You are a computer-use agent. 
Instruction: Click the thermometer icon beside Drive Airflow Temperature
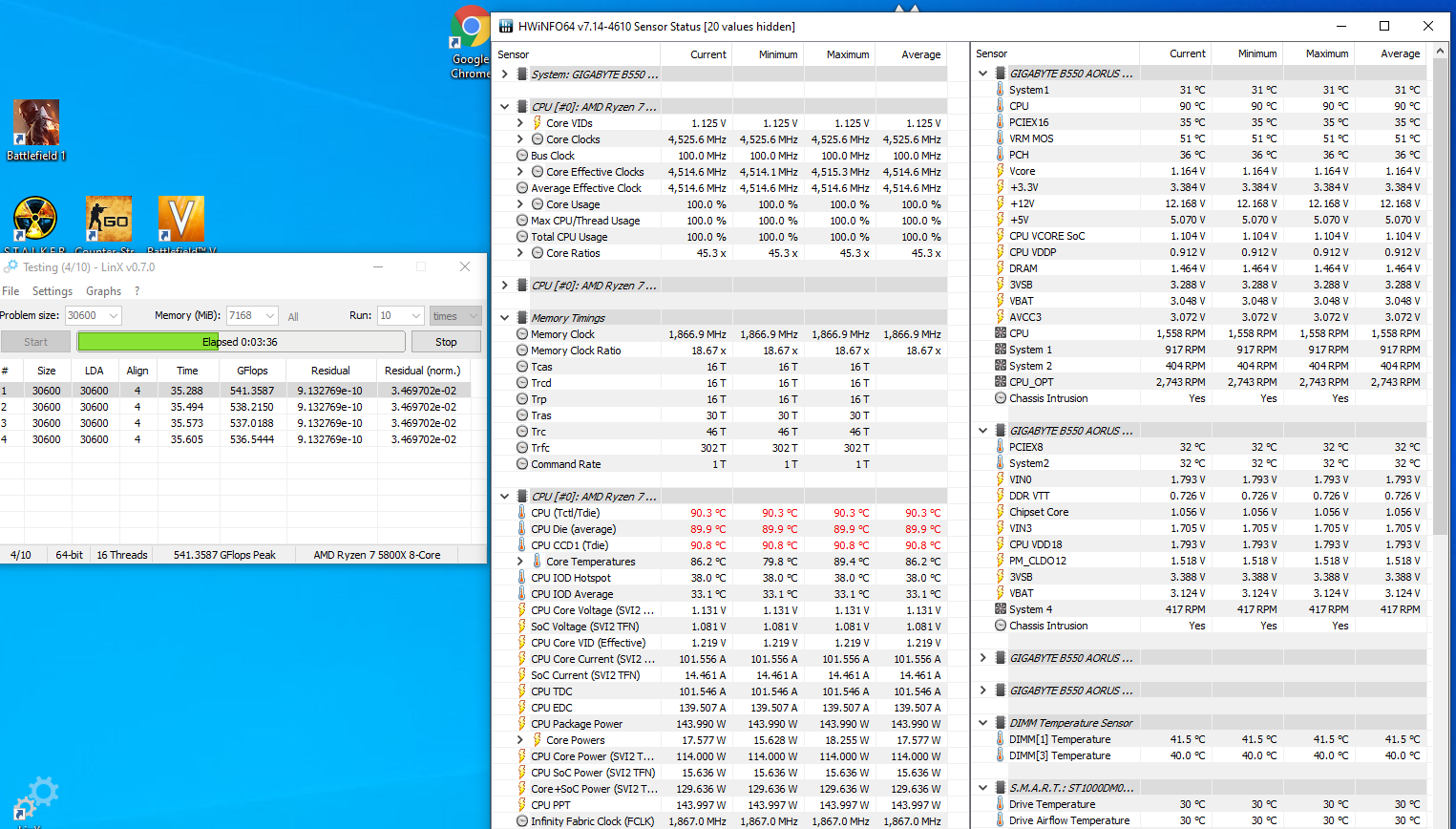coord(1000,820)
